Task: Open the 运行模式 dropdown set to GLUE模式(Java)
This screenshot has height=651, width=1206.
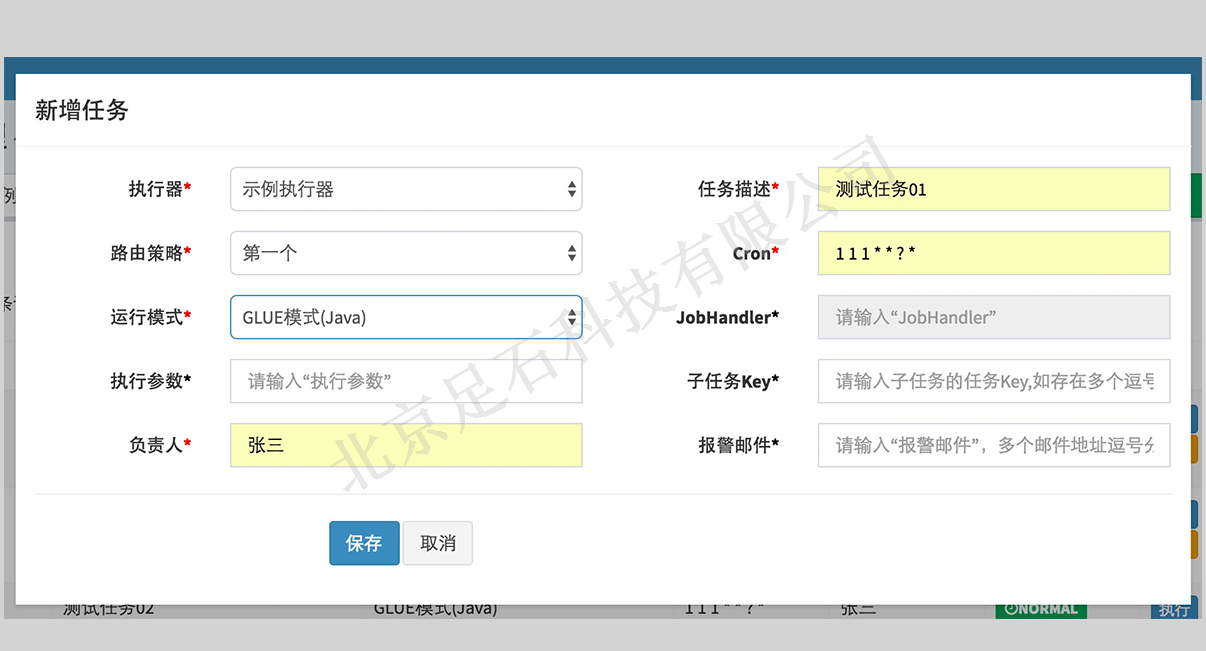Action: click(x=405, y=317)
